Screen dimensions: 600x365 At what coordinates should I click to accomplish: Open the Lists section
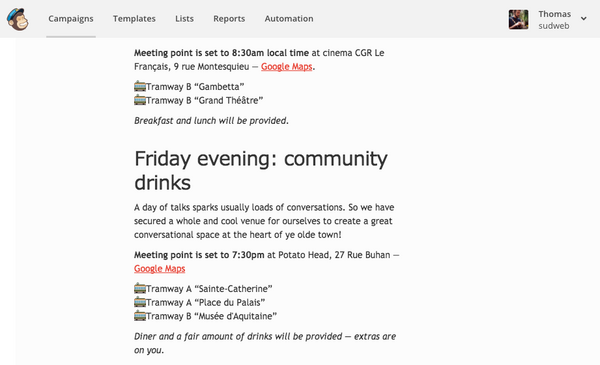click(x=184, y=18)
